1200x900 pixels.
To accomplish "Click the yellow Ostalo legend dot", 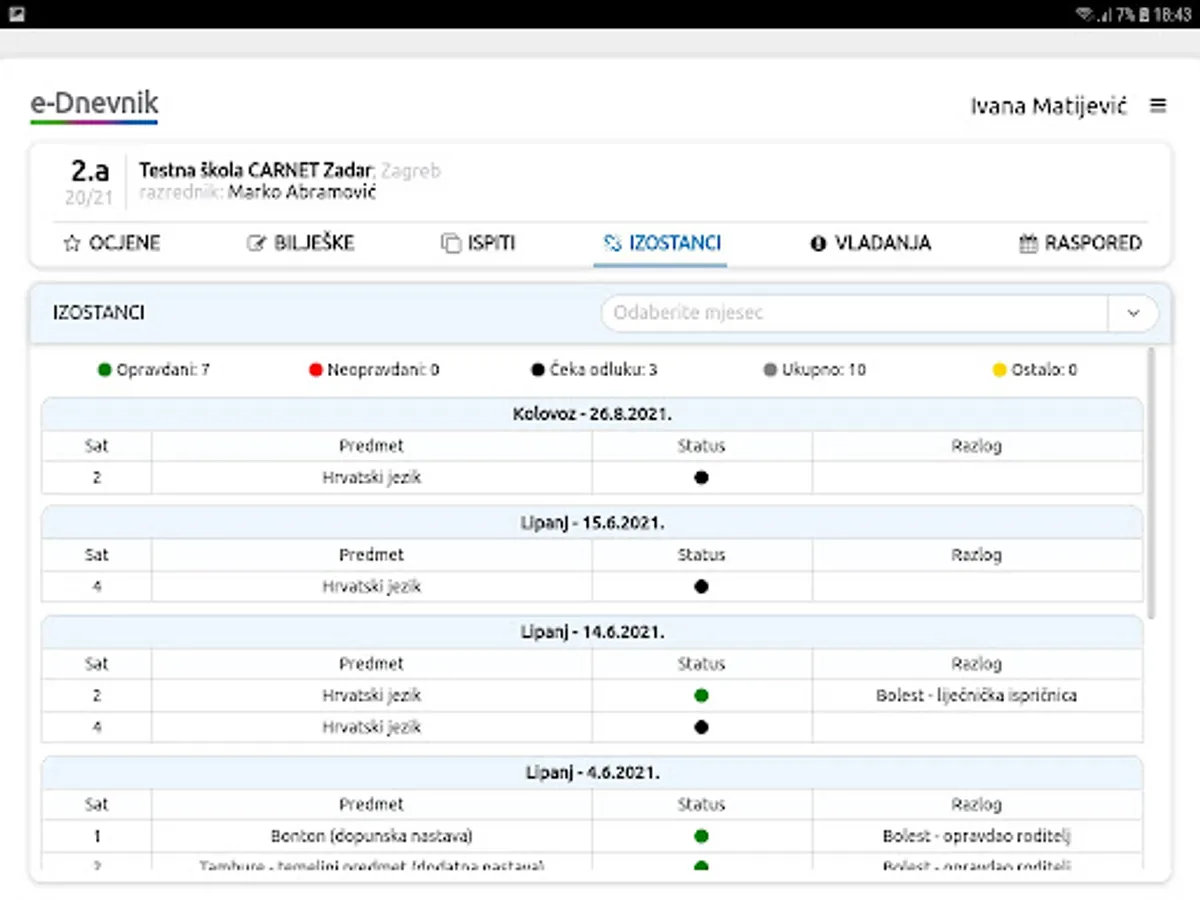I will pos(999,370).
